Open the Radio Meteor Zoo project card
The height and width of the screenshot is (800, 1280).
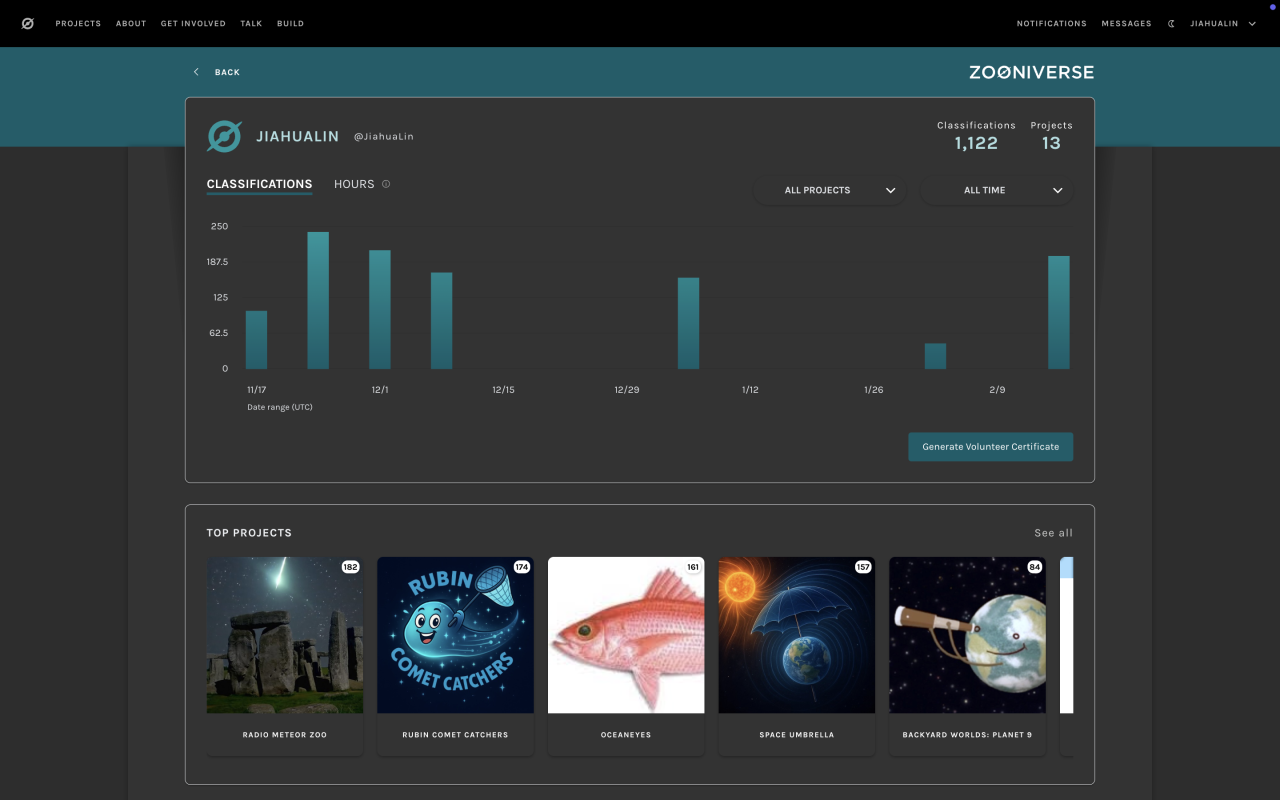pyautogui.click(x=285, y=656)
